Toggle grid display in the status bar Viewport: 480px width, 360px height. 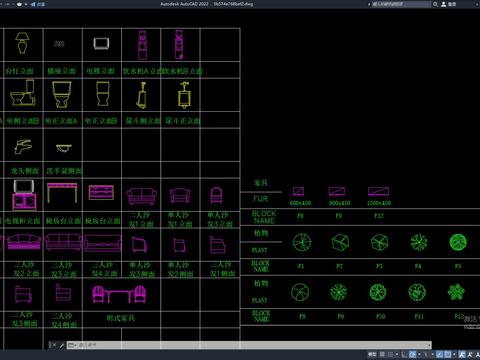click(382, 354)
